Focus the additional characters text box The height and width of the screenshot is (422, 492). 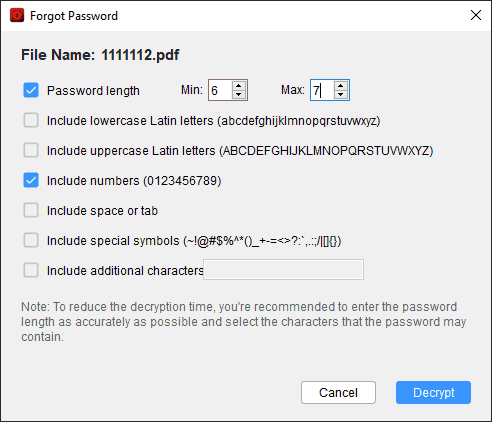point(283,270)
